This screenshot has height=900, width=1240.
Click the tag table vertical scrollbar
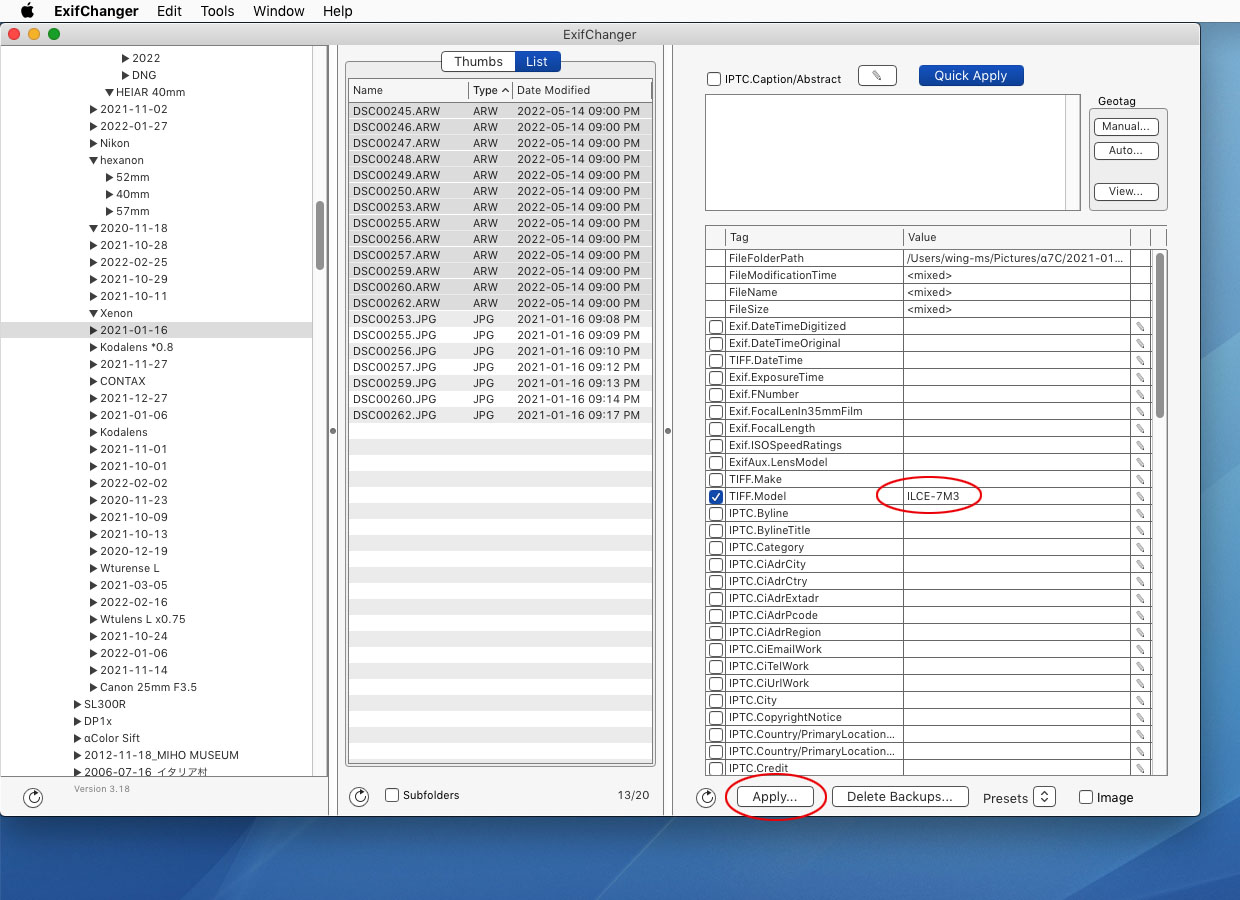[1159, 335]
